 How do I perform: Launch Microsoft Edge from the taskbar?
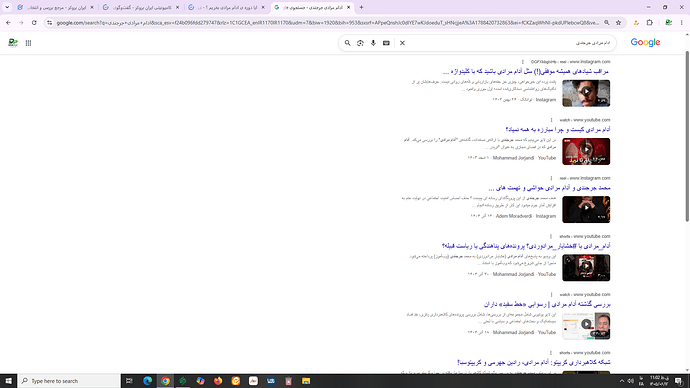(x=147, y=381)
